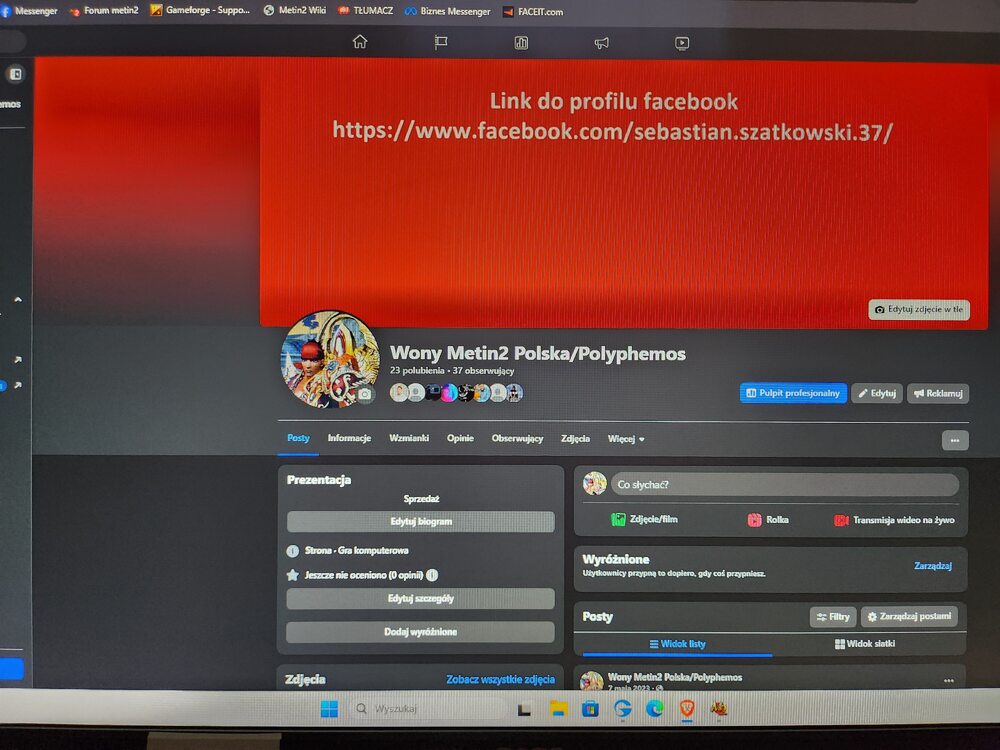Open the Home icon in top navigation

tap(360, 42)
